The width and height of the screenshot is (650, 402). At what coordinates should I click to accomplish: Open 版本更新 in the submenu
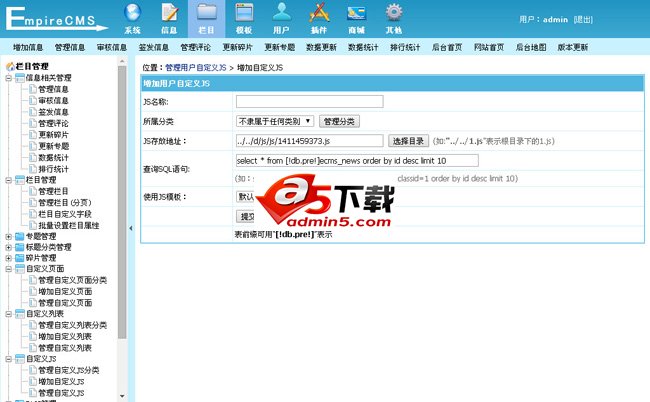tap(573, 47)
